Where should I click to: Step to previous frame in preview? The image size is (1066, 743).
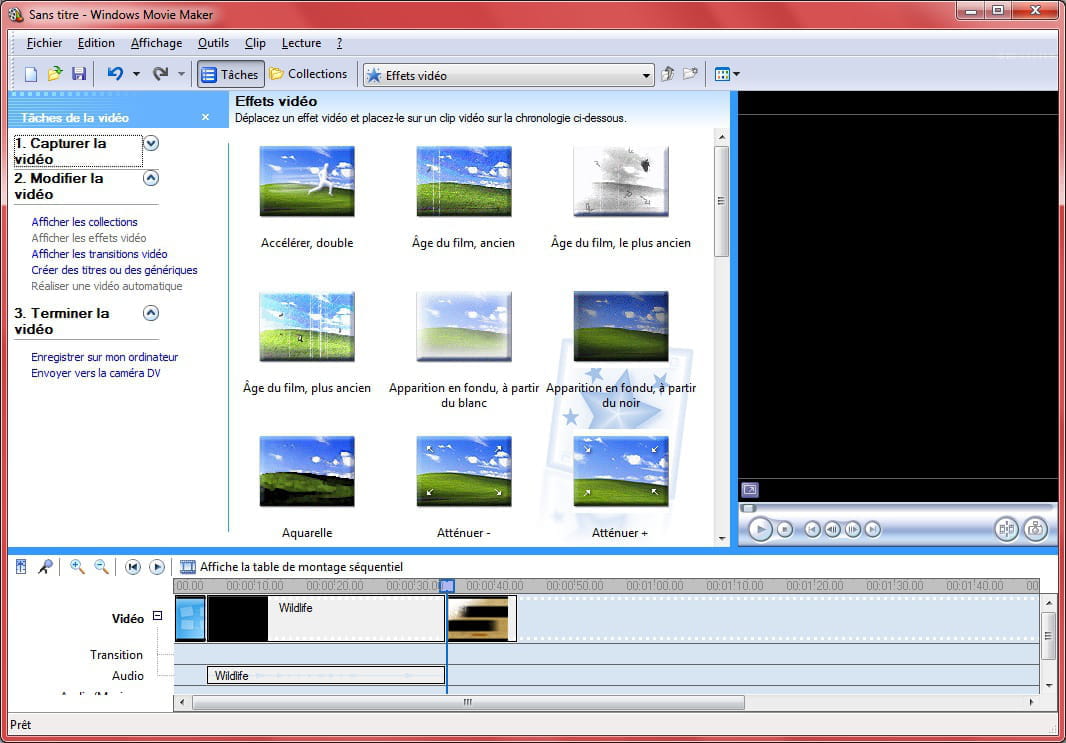click(832, 529)
